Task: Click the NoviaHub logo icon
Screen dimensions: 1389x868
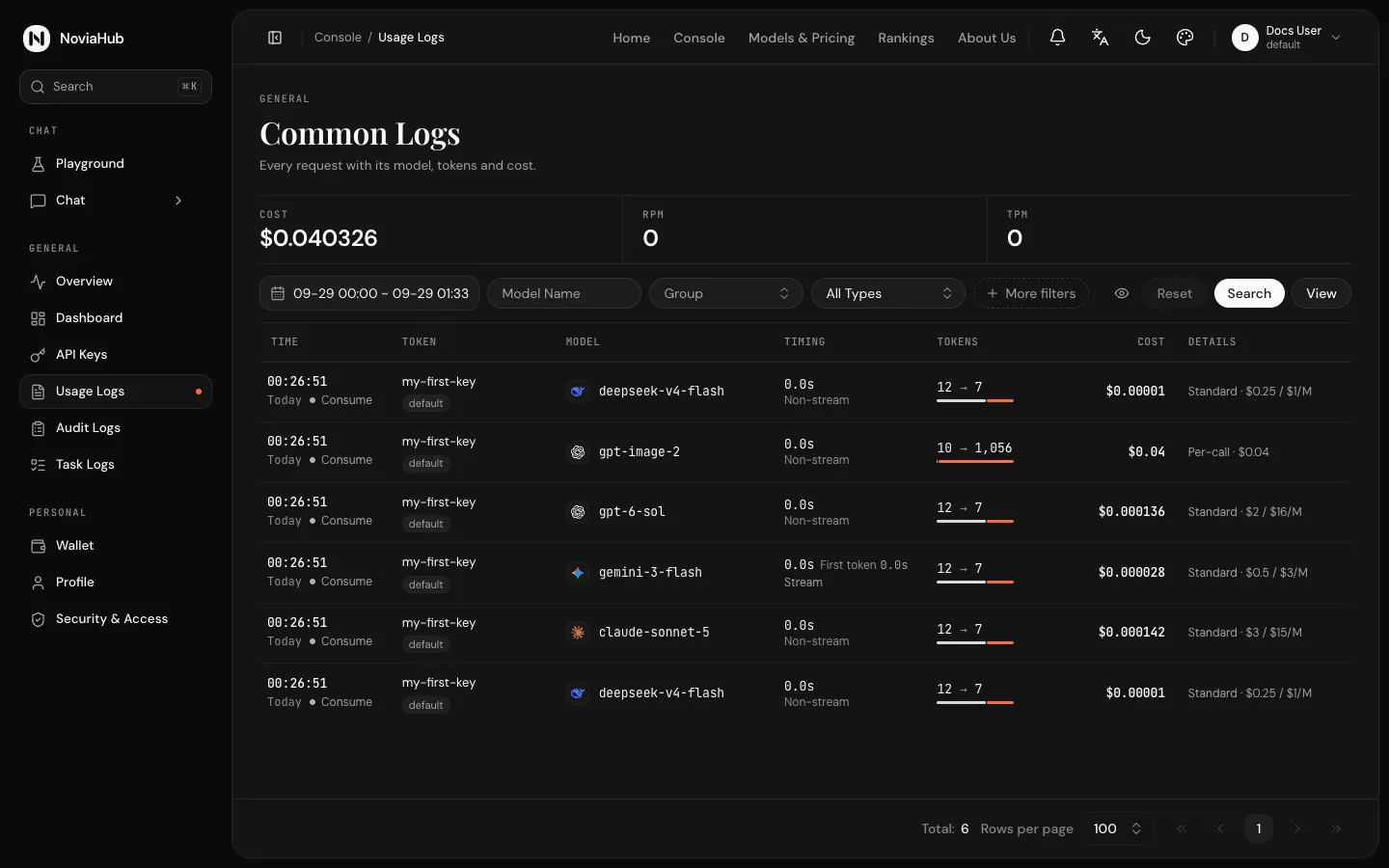Action: [37, 39]
